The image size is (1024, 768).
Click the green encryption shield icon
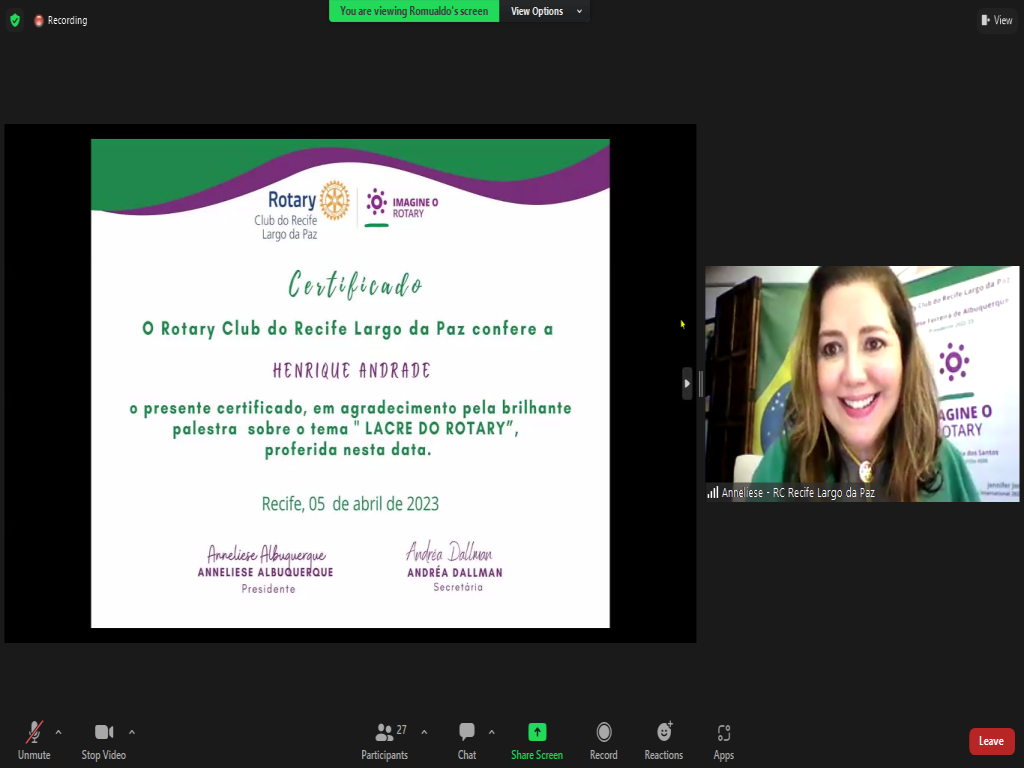pos(14,20)
